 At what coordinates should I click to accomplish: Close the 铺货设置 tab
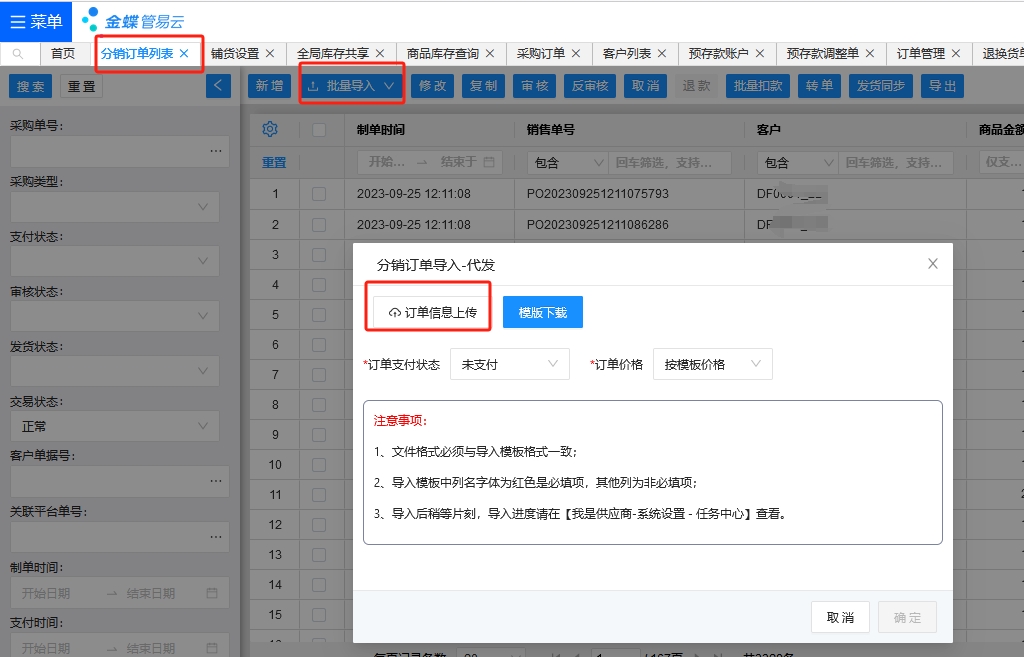(270, 54)
